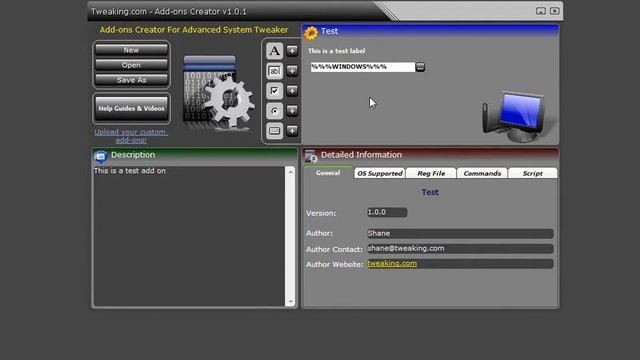Select the textbox control icon
640x360 pixels.
(x=274, y=71)
